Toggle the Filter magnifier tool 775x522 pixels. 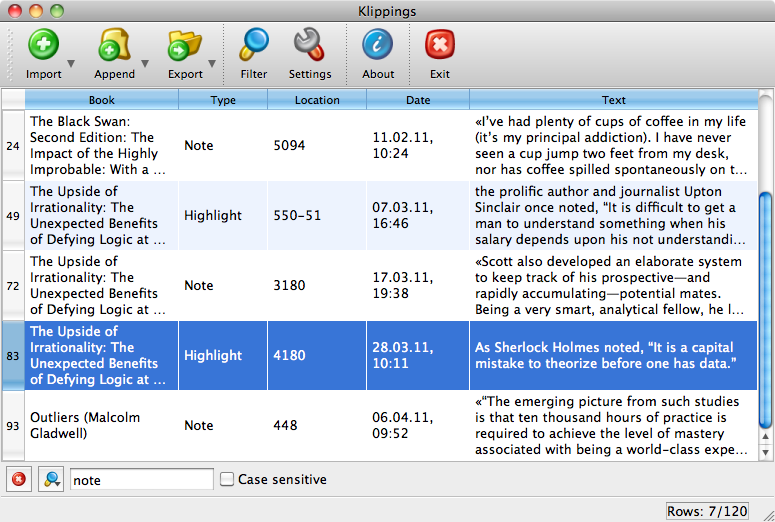(x=254, y=44)
